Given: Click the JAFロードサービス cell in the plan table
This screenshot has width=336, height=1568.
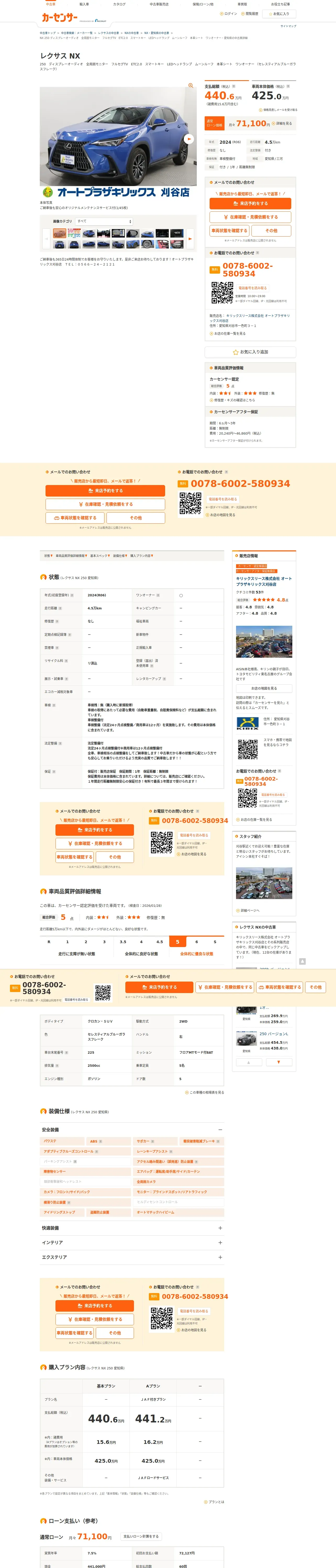Looking at the screenshot, I should [153, 1477].
